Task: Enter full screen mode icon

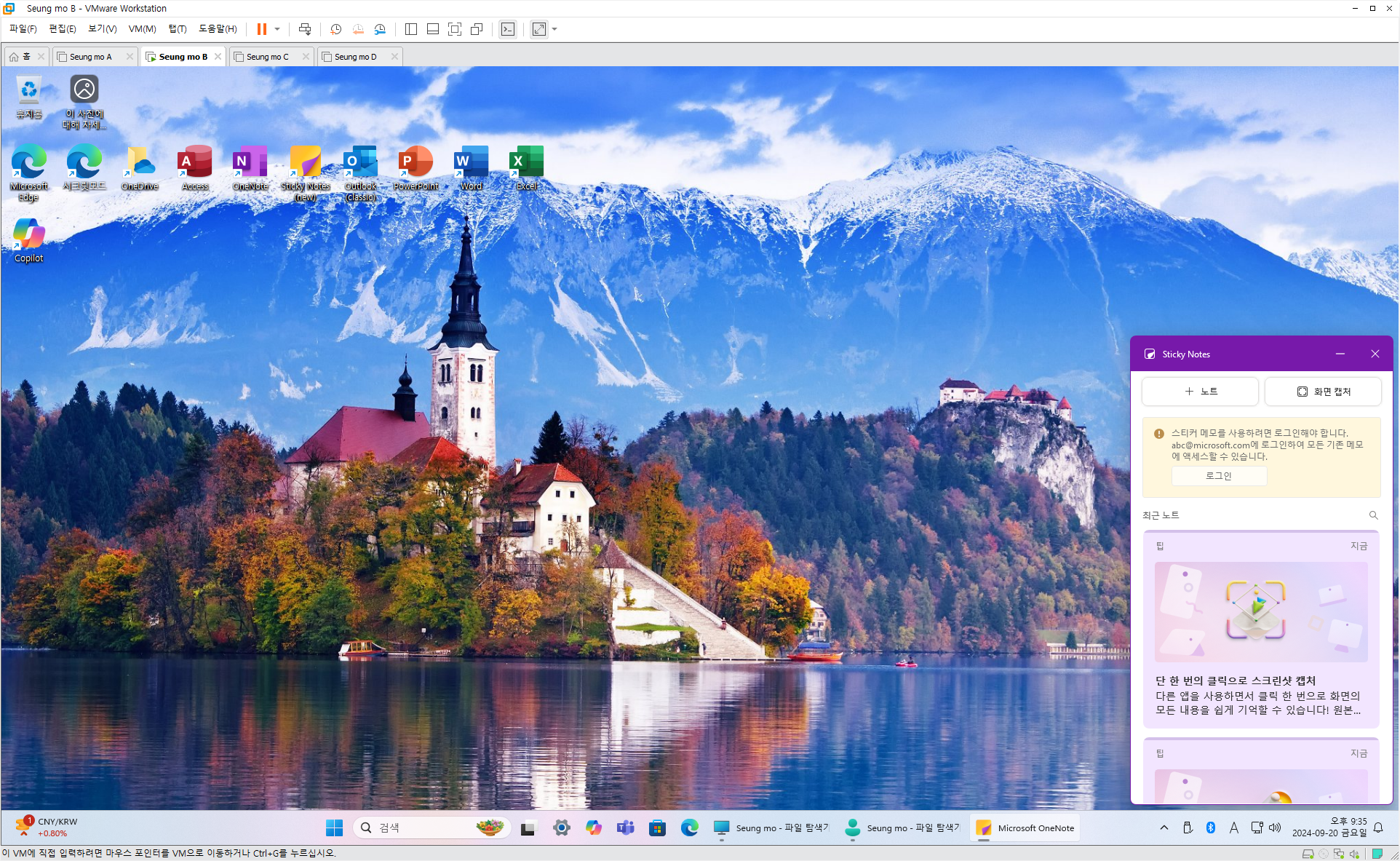Action: 455,29
